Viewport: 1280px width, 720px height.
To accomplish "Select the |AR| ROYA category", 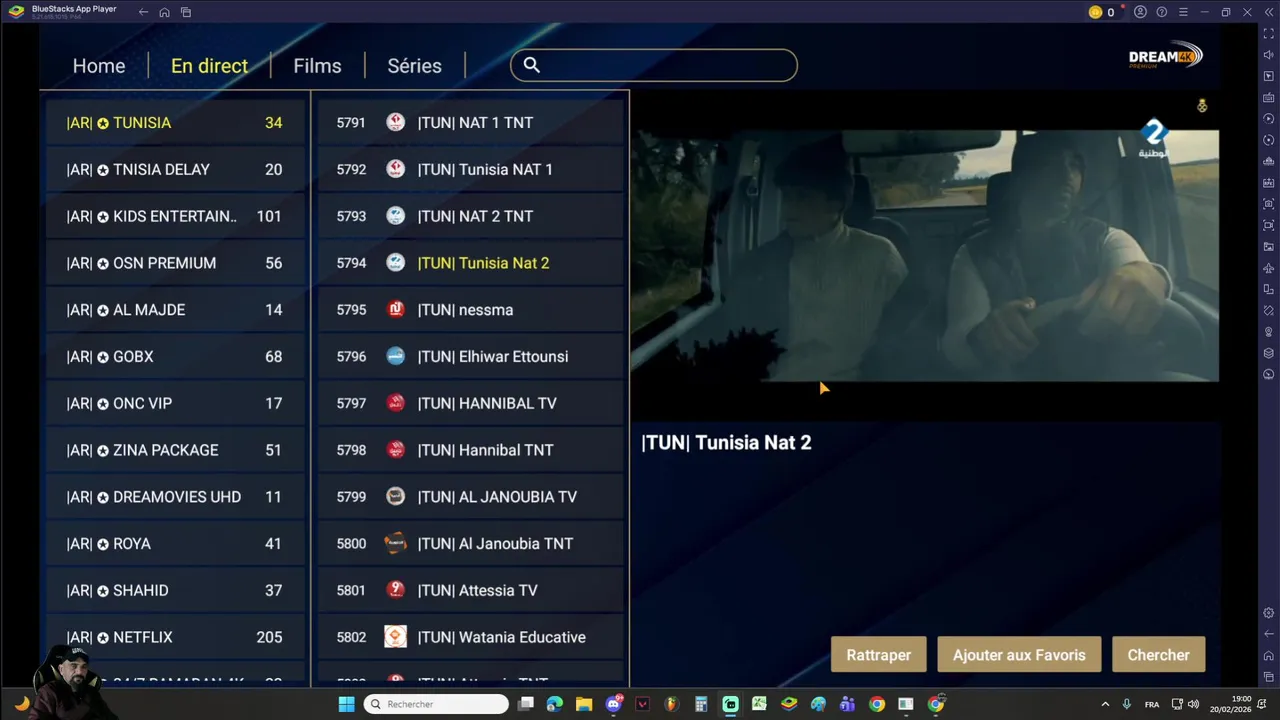I will pyautogui.click(x=175, y=544).
